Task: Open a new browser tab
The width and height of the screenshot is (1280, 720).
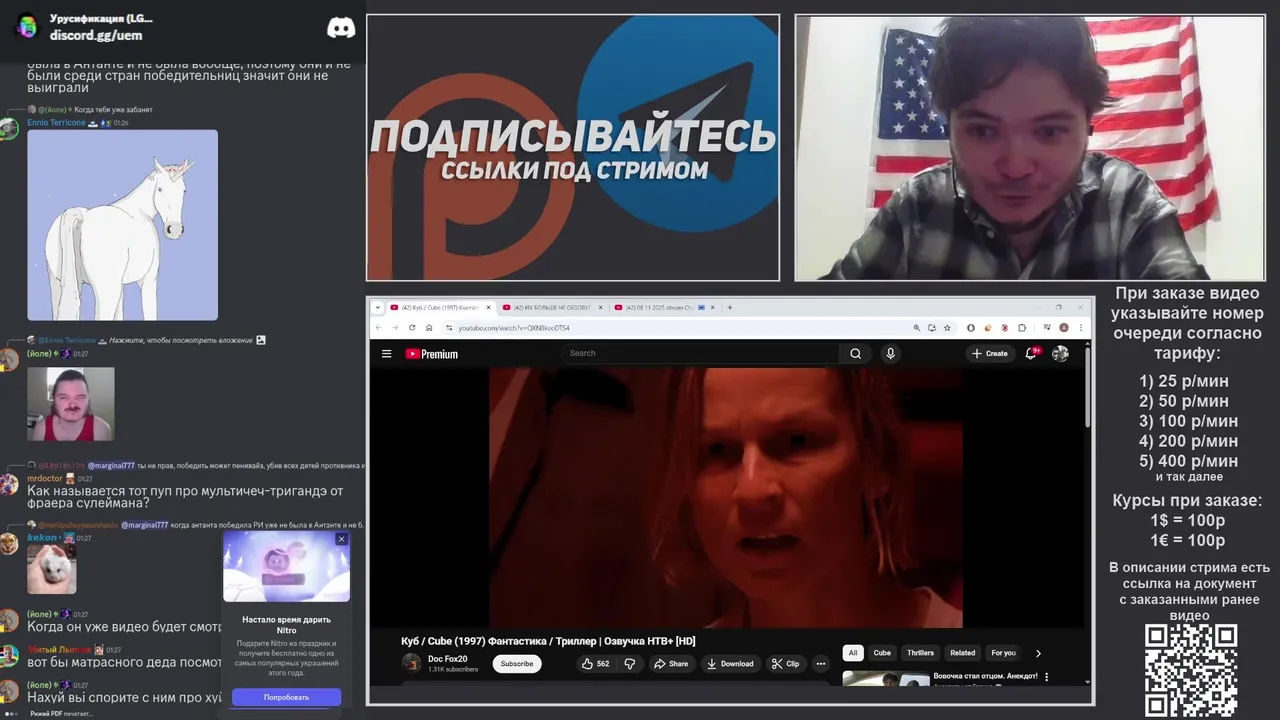Action: coord(730,307)
